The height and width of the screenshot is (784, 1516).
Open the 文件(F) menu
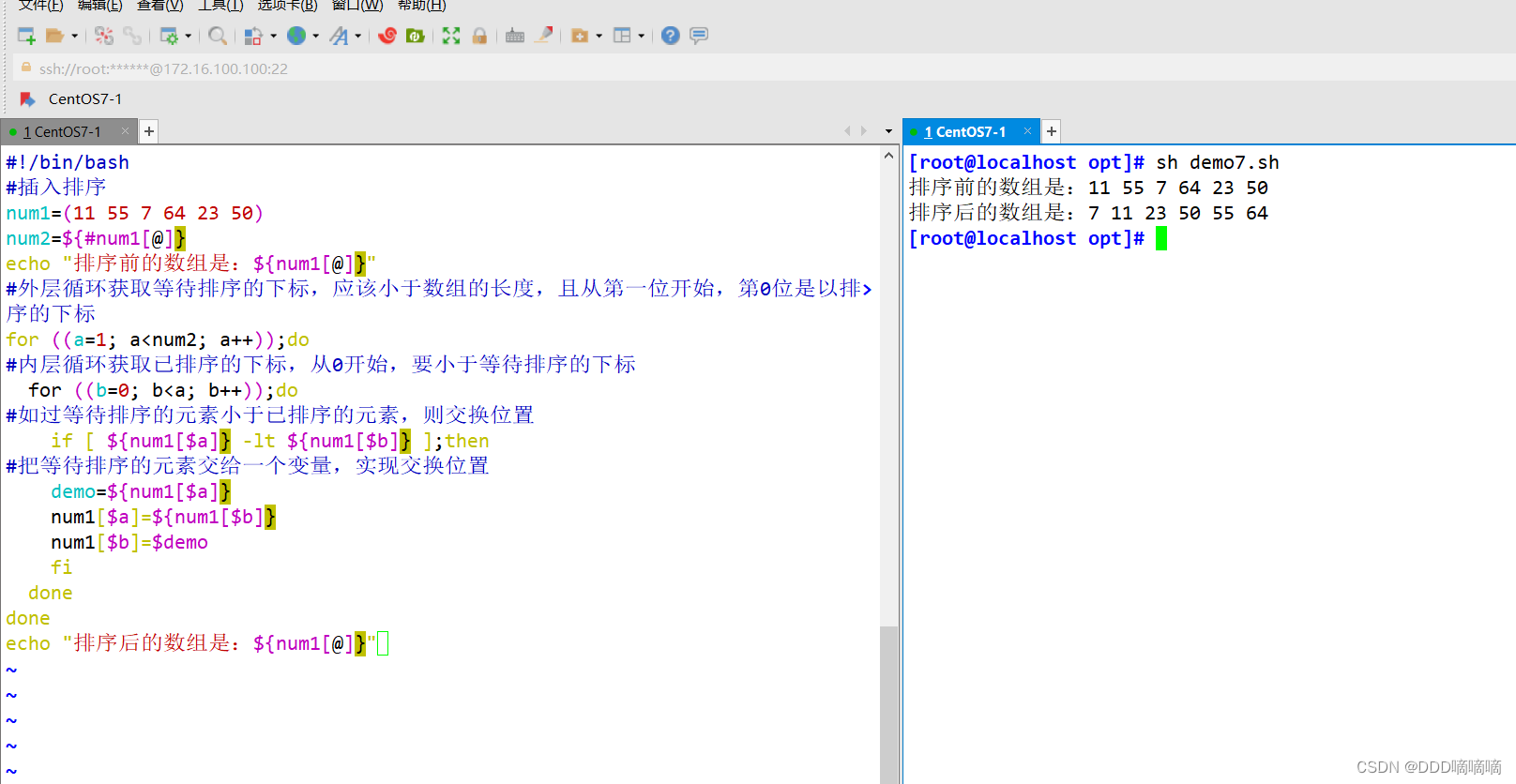pyautogui.click(x=41, y=5)
